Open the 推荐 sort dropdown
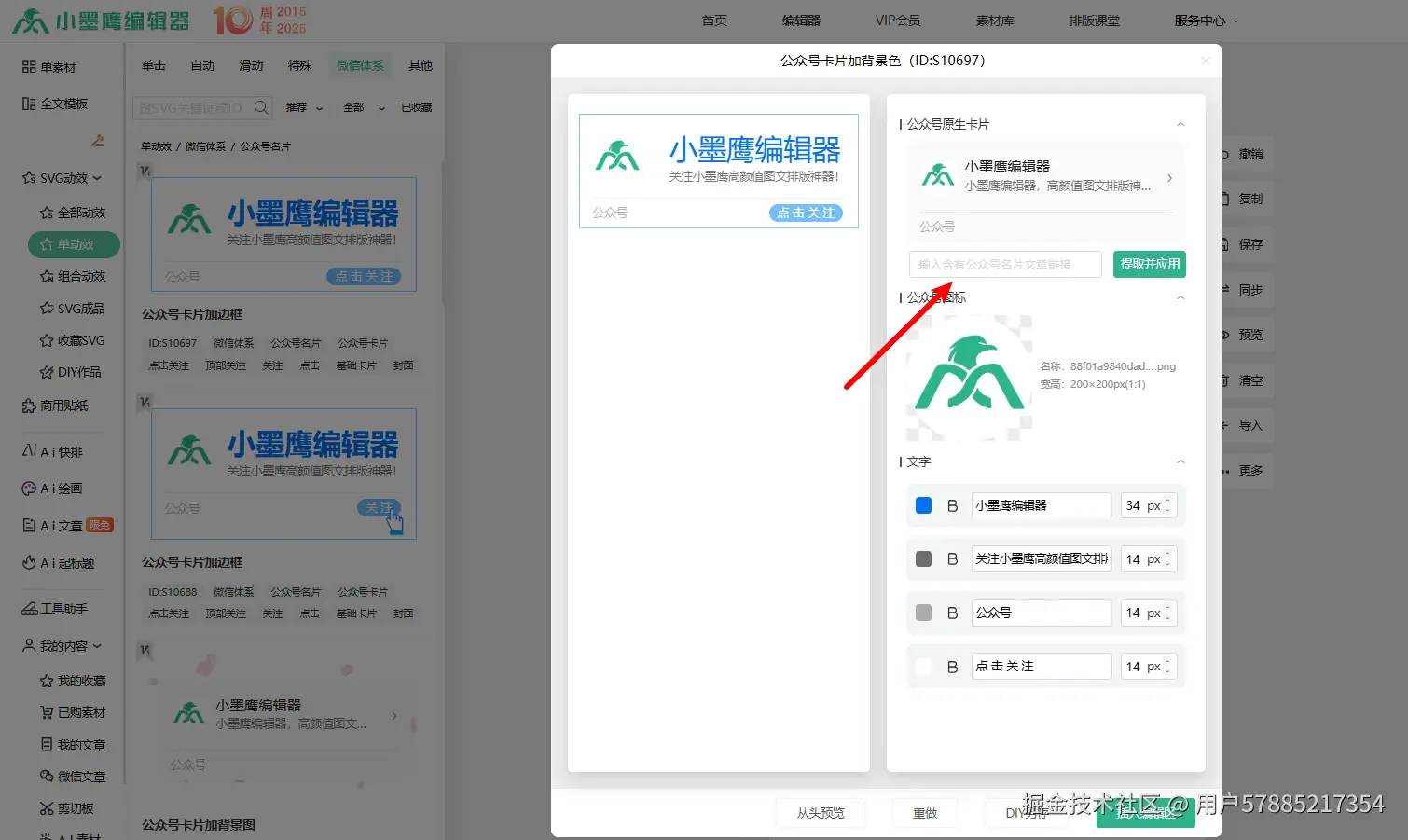This screenshot has height=840, width=1408. click(x=304, y=107)
